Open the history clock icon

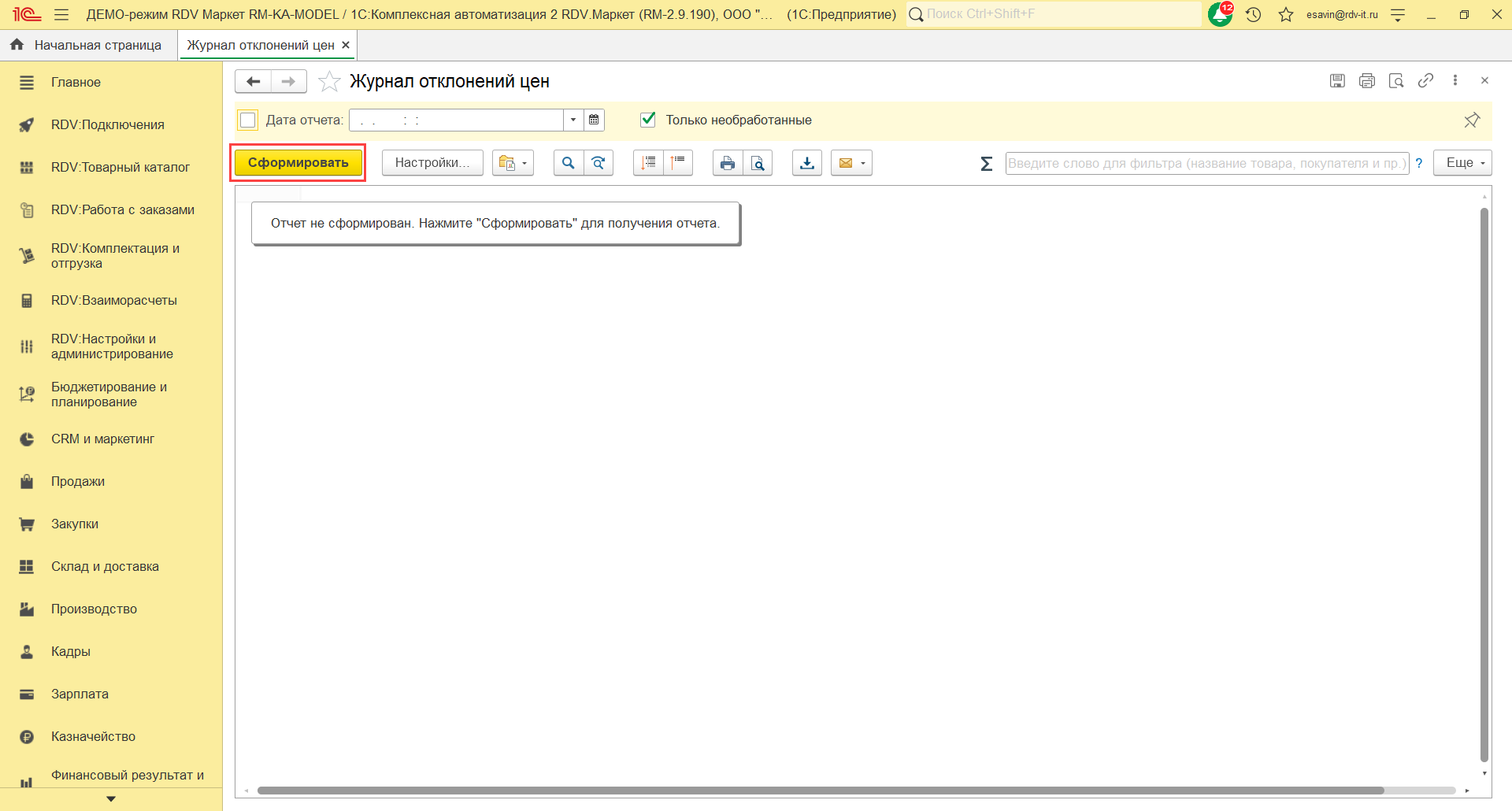[x=1254, y=14]
